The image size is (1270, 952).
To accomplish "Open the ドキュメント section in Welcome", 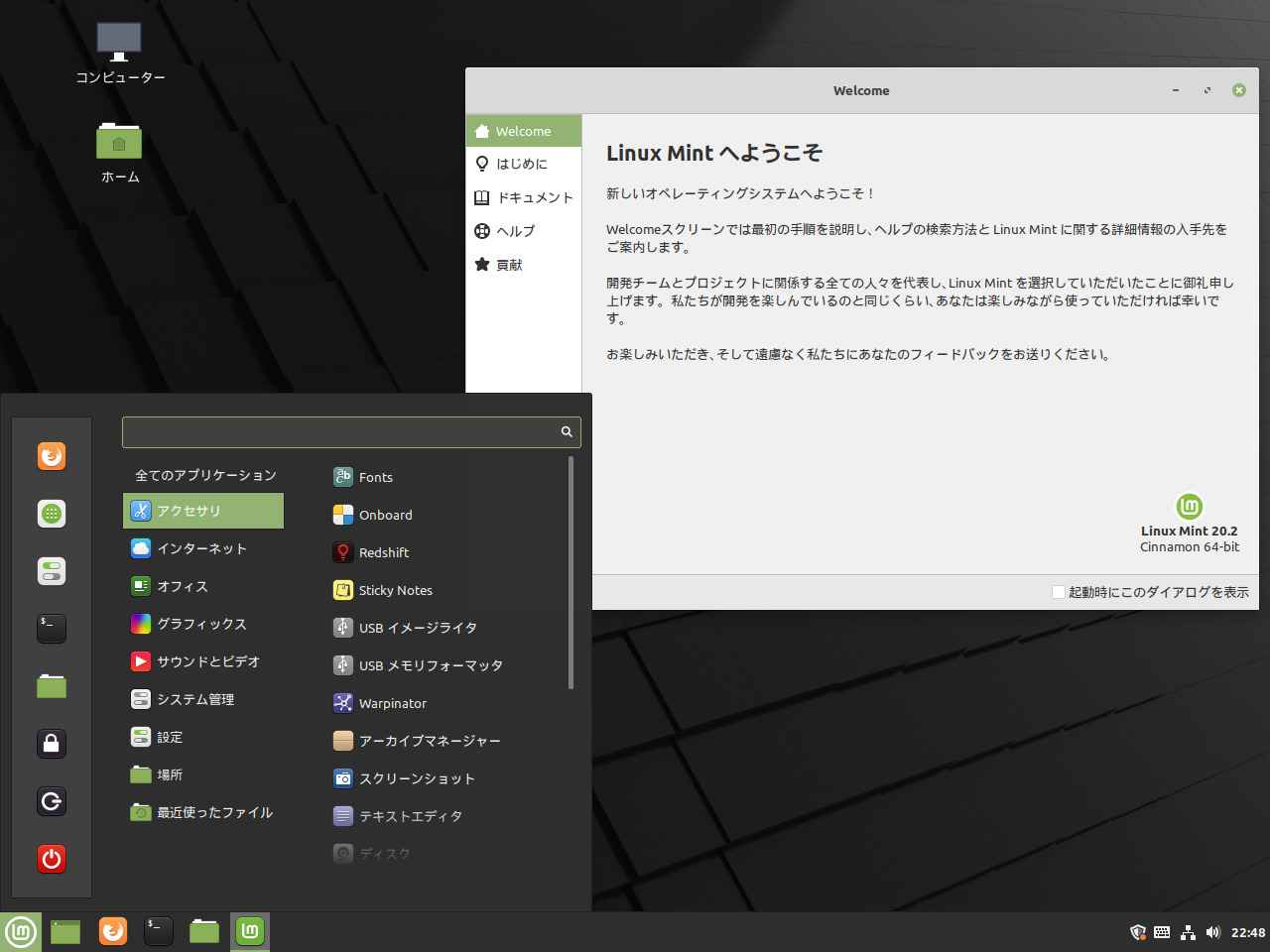I will click(535, 197).
